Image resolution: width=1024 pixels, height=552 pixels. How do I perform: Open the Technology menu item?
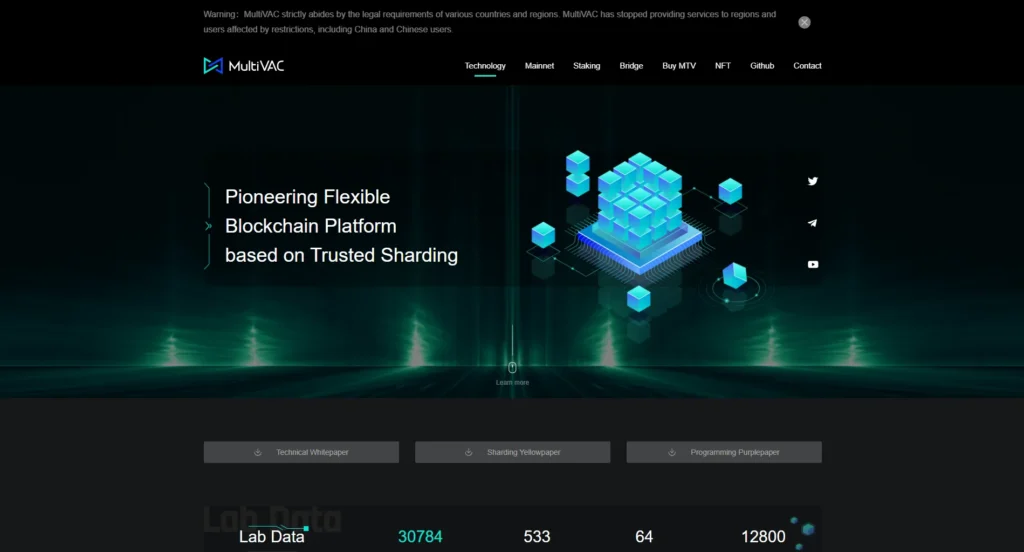(485, 66)
